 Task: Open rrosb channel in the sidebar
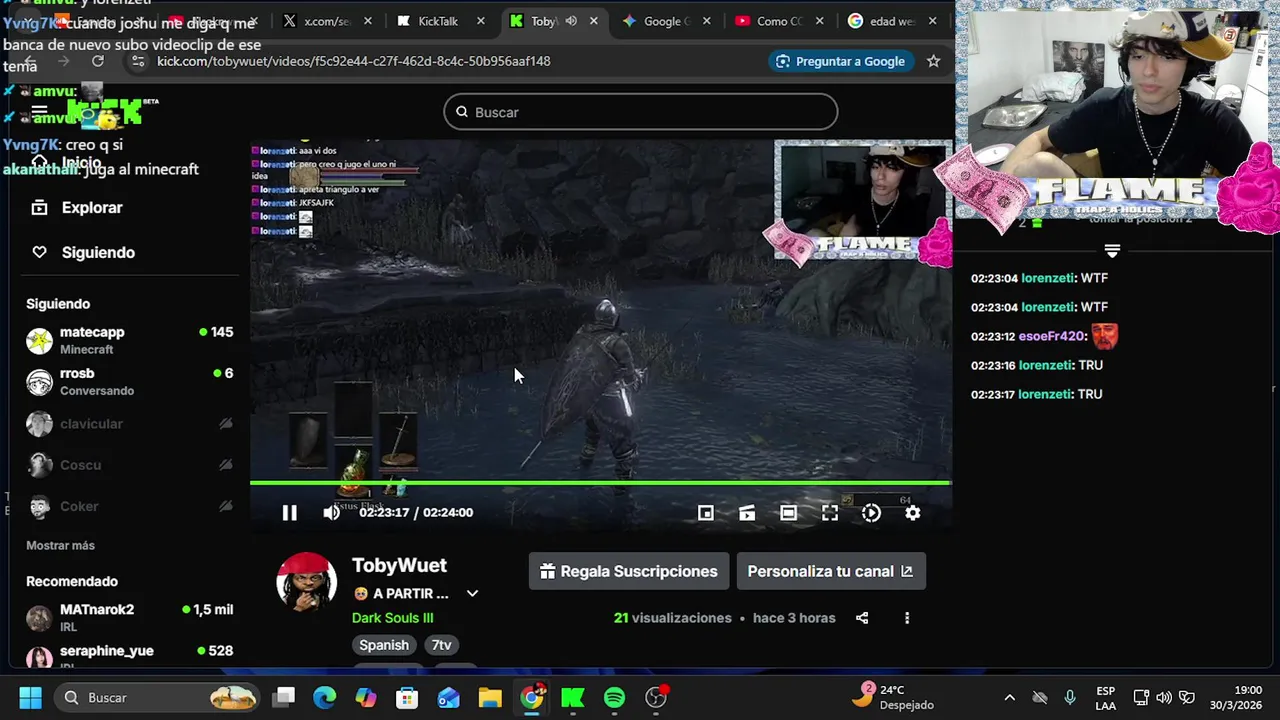point(130,382)
